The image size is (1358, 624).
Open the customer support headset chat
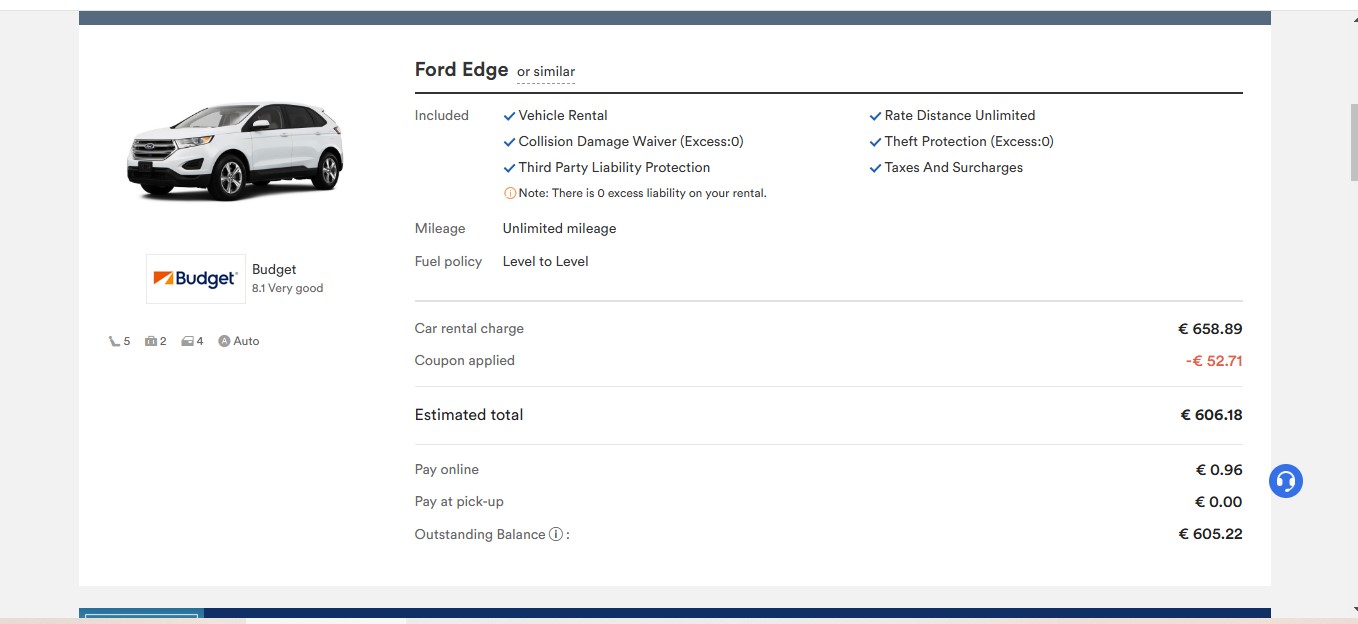pyautogui.click(x=1285, y=481)
